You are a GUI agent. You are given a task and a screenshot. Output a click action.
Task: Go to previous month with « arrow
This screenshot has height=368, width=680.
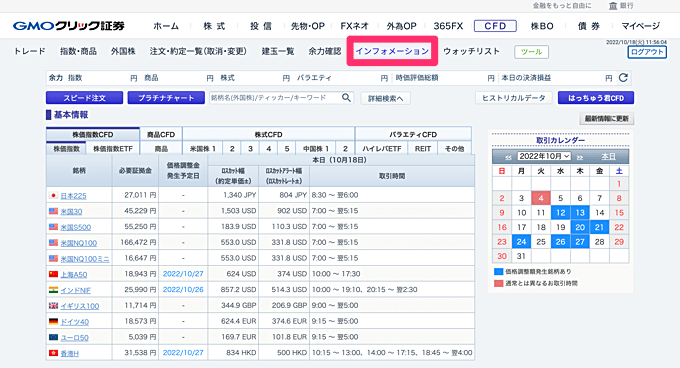point(508,156)
